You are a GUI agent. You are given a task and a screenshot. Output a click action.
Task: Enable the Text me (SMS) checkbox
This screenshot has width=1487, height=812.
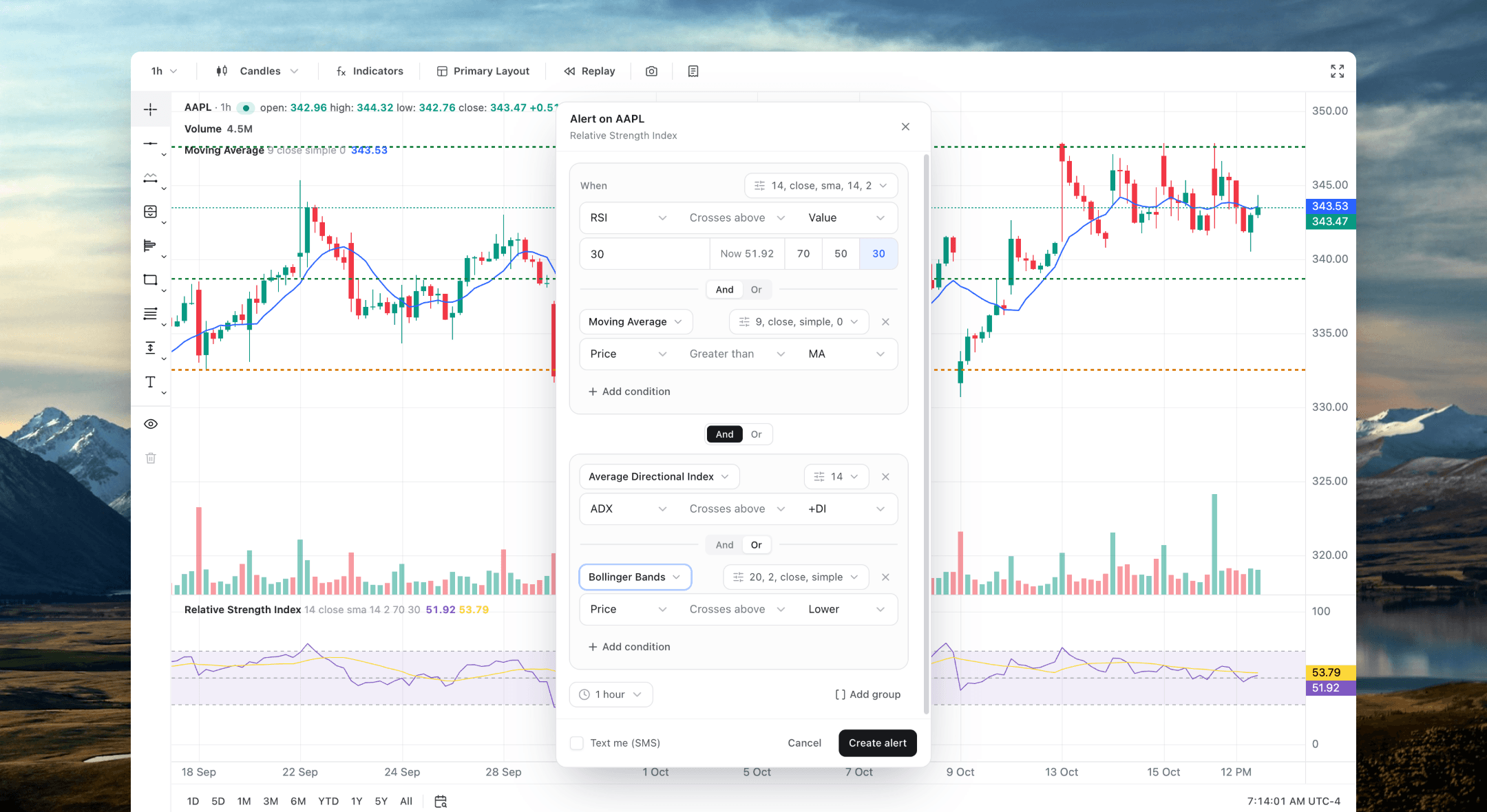pyautogui.click(x=577, y=743)
